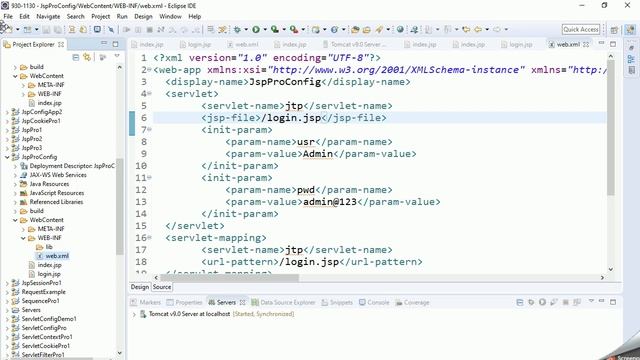Toggle code folding on line 2 web-app
The image size is (640, 360).
coord(150,70)
